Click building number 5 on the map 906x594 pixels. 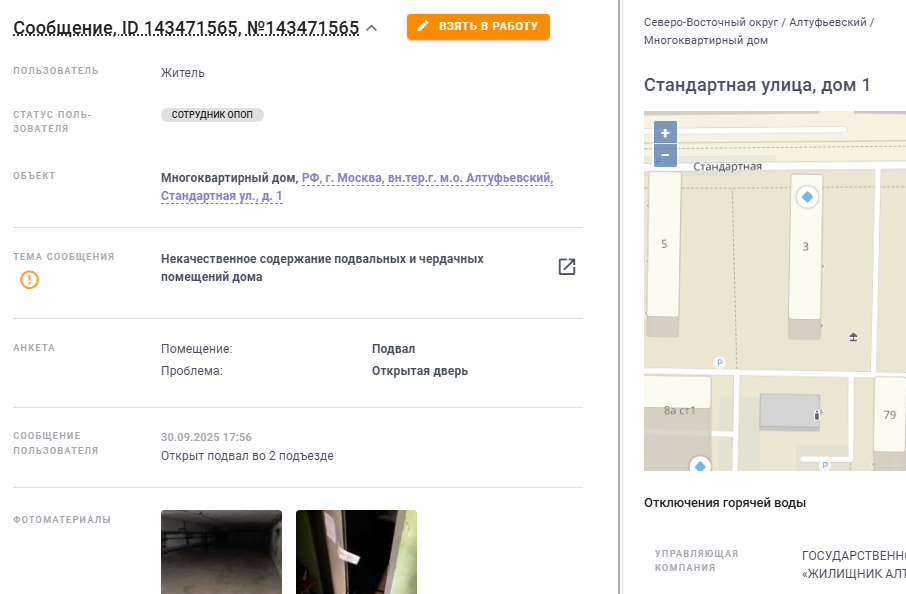pyautogui.click(x=664, y=244)
